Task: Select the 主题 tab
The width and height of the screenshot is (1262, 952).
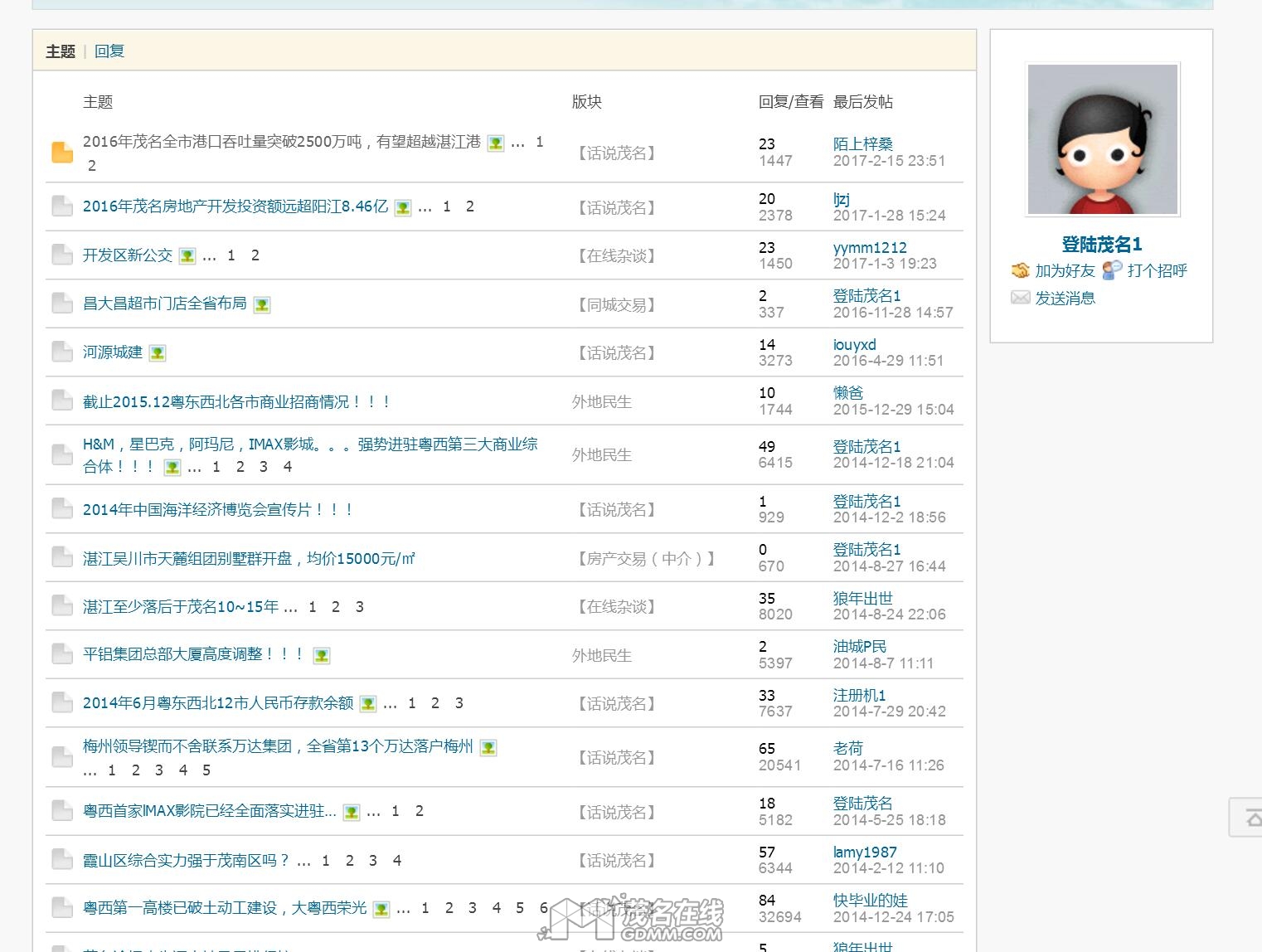Action: [x=61, y=51]
